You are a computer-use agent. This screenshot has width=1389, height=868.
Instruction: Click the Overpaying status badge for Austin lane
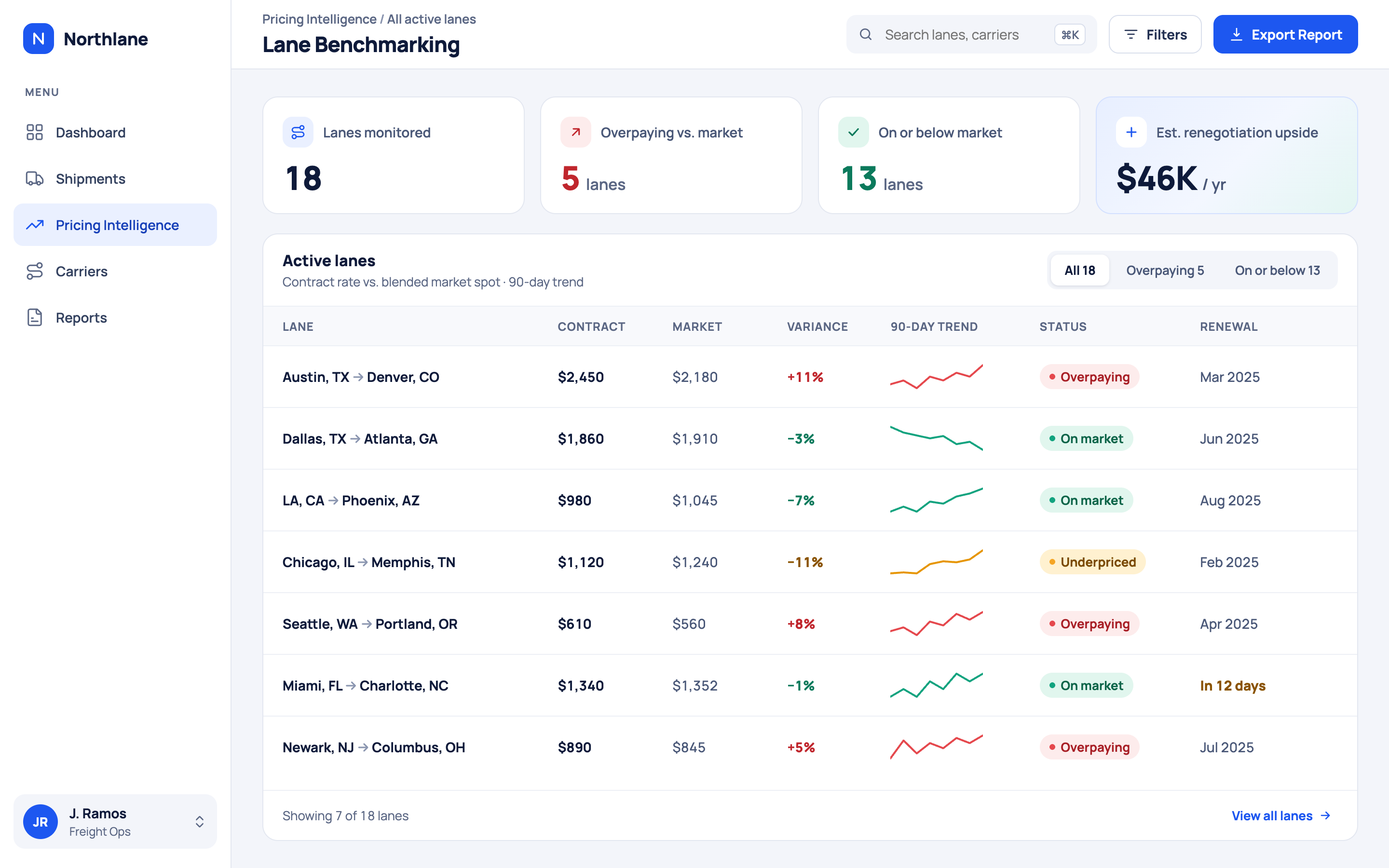click(x=1089, y=377)
